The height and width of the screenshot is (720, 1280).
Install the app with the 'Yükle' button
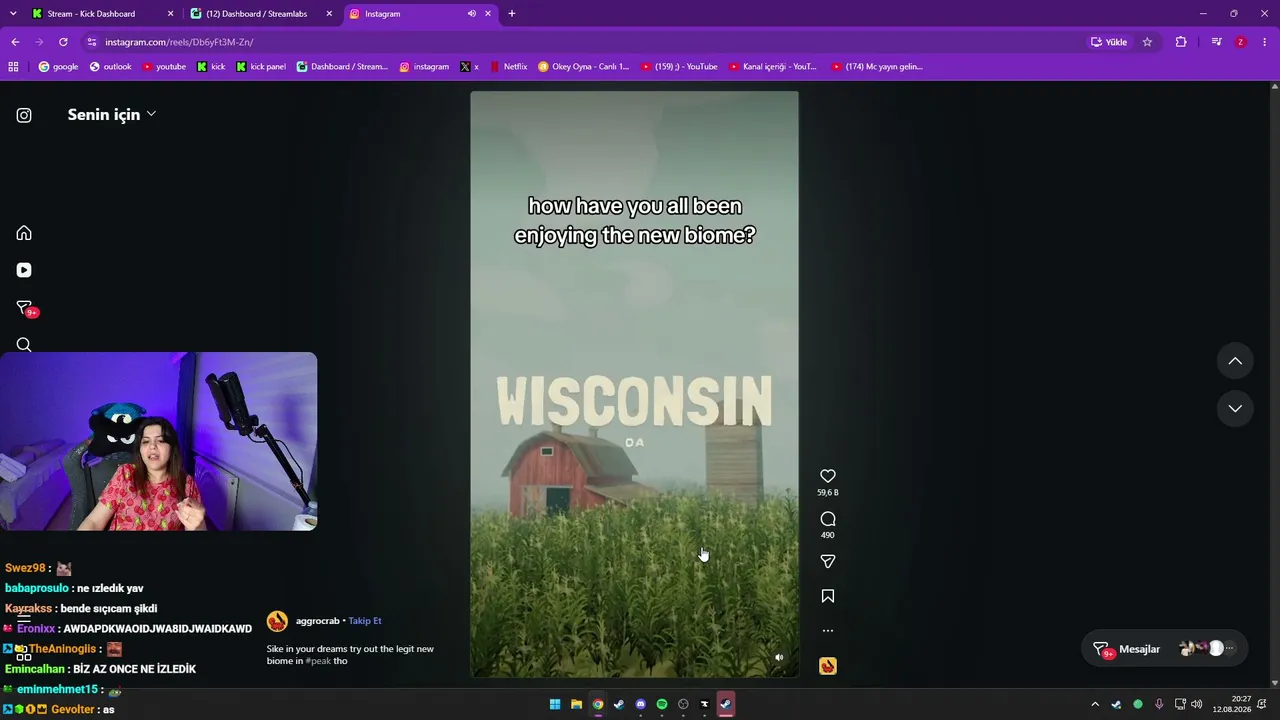[x=1109, y=42]
